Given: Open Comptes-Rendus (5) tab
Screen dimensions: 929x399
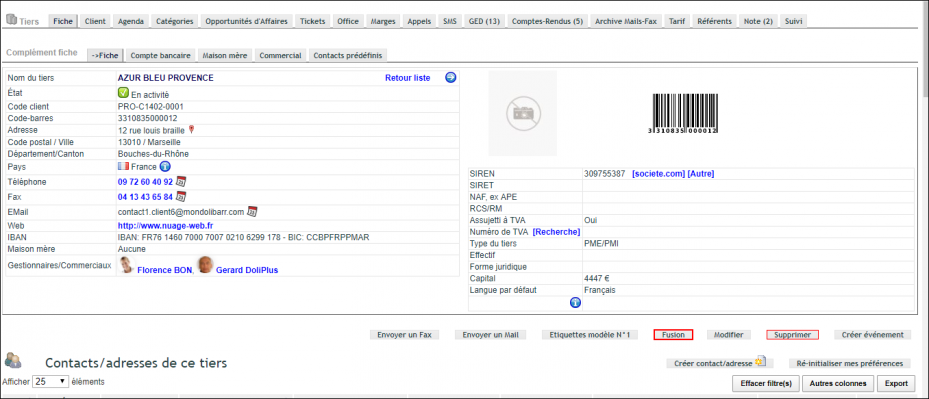Looking at the screenshot, I should click(x=547, y=21).
